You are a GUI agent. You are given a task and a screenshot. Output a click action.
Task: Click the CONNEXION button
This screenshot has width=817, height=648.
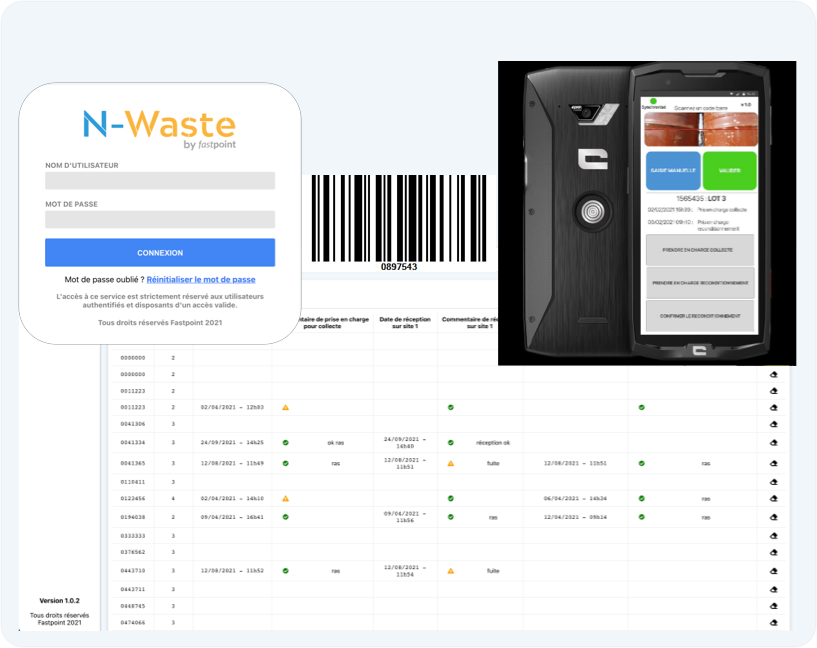[x=160, y=253]
